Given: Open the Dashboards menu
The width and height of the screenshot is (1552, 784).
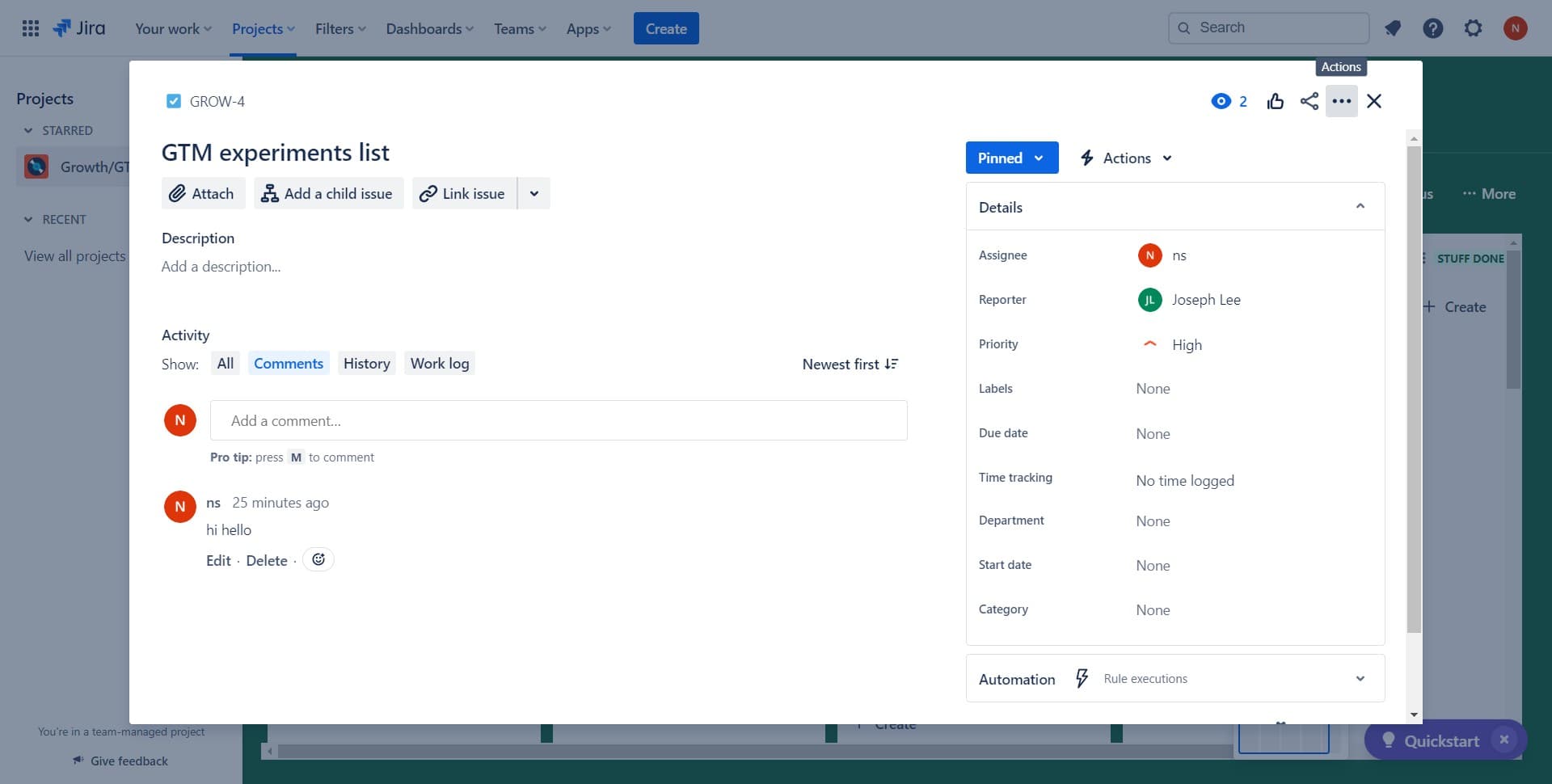Looking at the screenshot, I should [429, 28].
